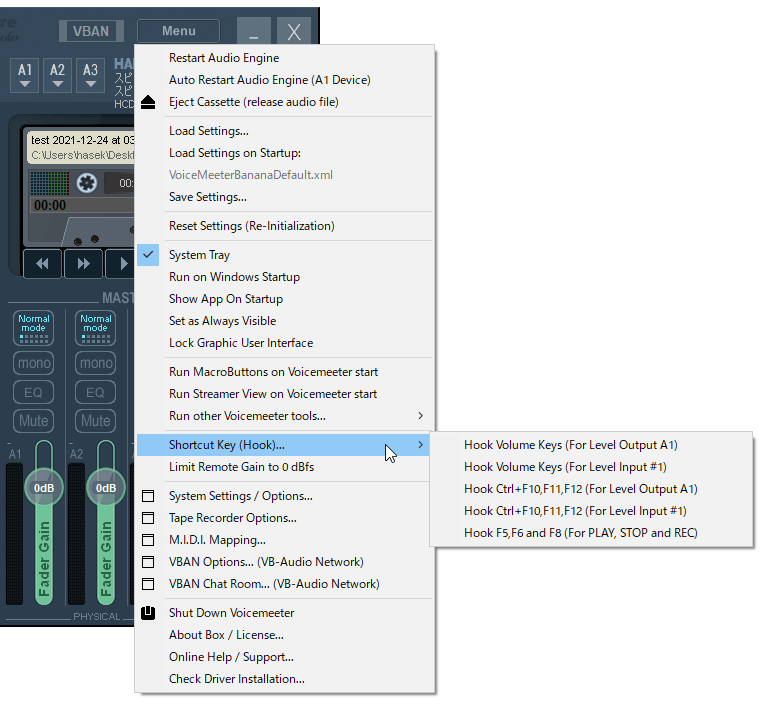Expand Run other Voicemeeter tools submenu arrow
Viewport: 766px width, 706px height.
click(421, 416)
